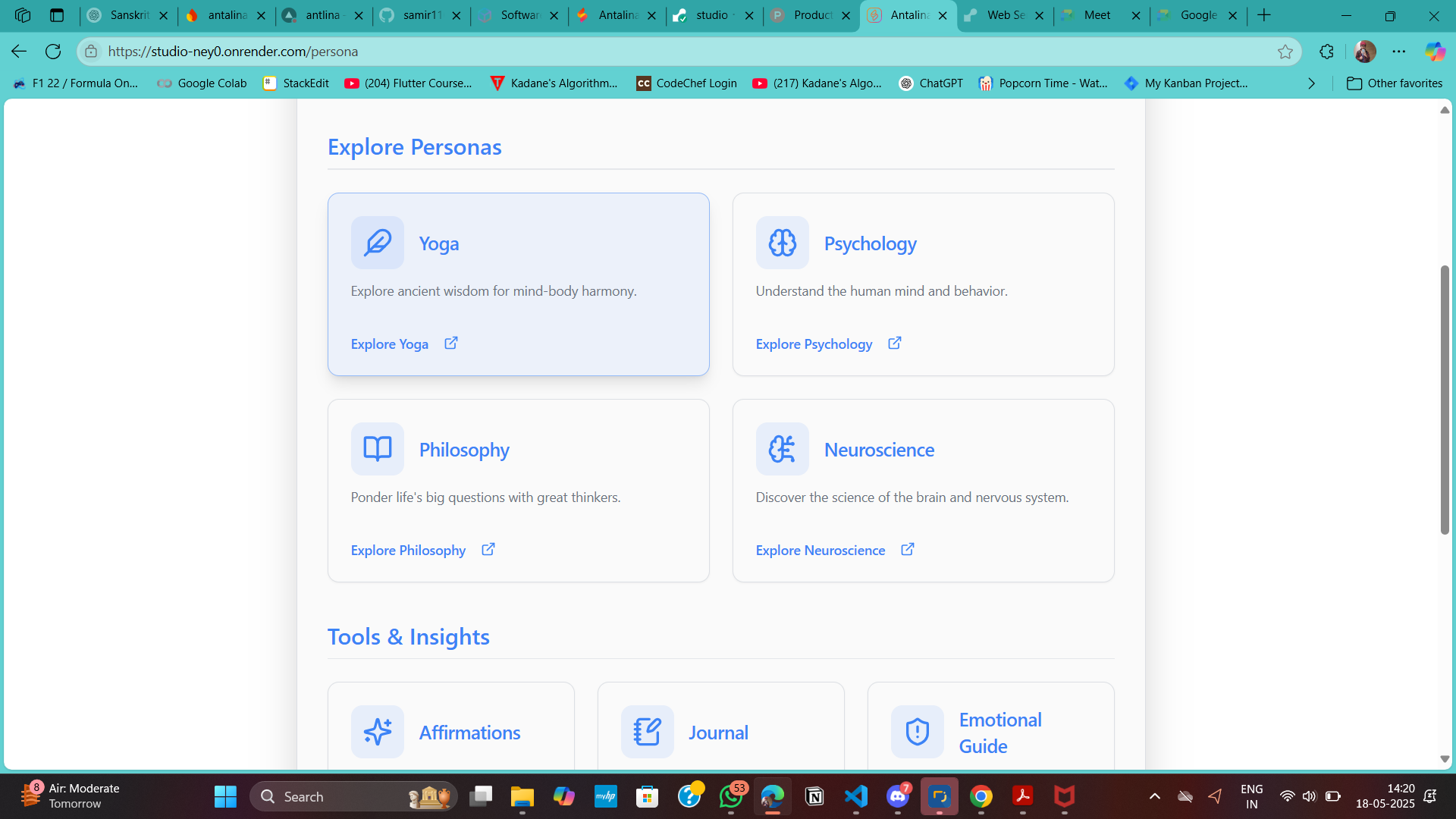Expand the bookmarks overflow chevron
This screenshot has height=819, width=1456.
point(1311,83)
